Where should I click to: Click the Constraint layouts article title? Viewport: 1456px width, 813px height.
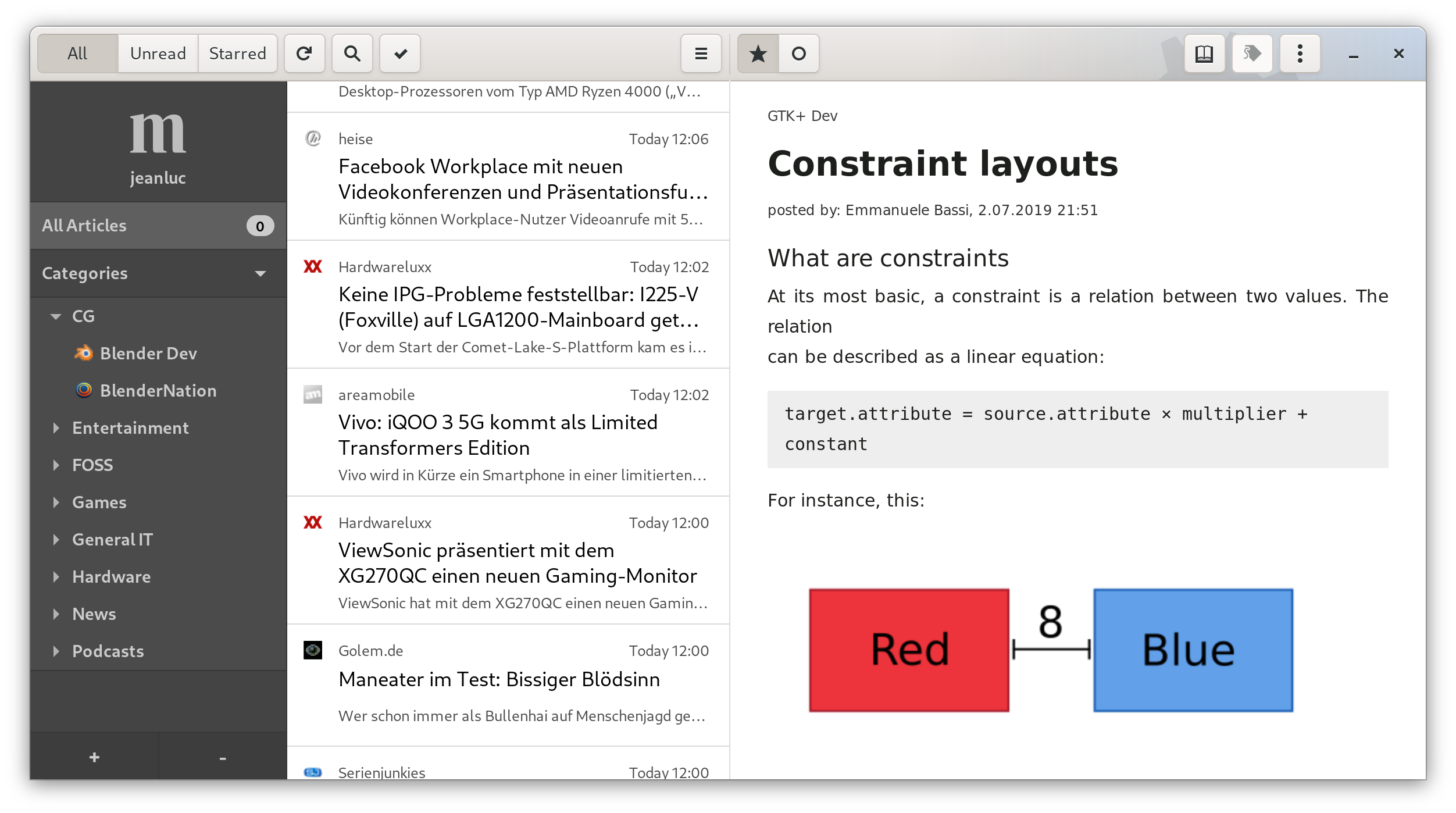click(943, 163)
